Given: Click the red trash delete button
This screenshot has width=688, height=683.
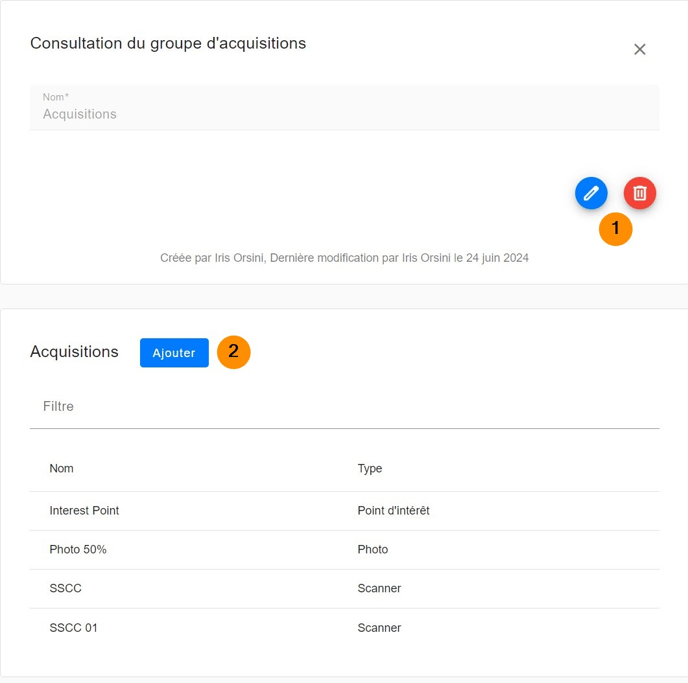Looking at the screenshot, I should point(640,193).
